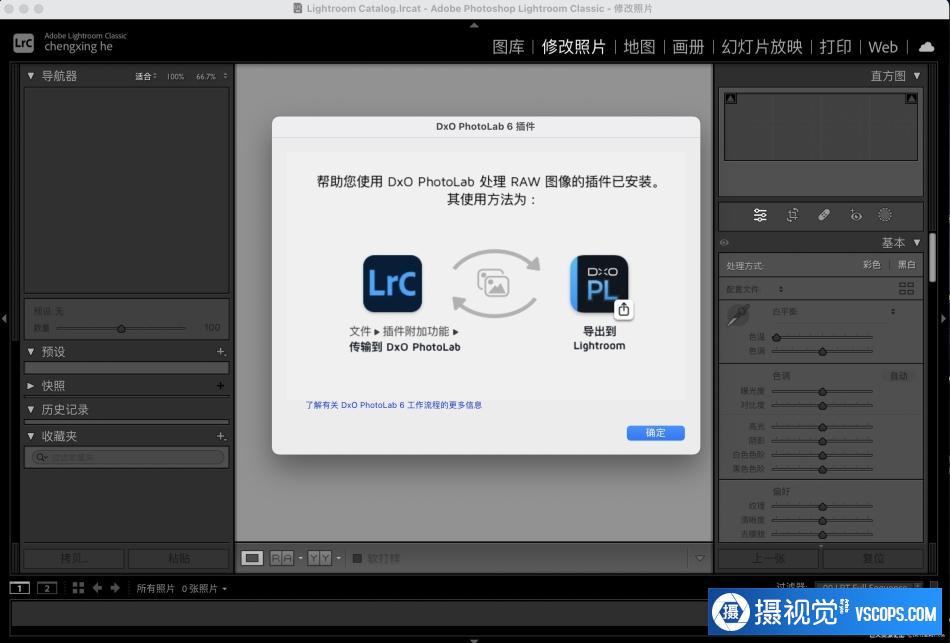Adjust the 对比度 contrast slider

click(822, 405)
